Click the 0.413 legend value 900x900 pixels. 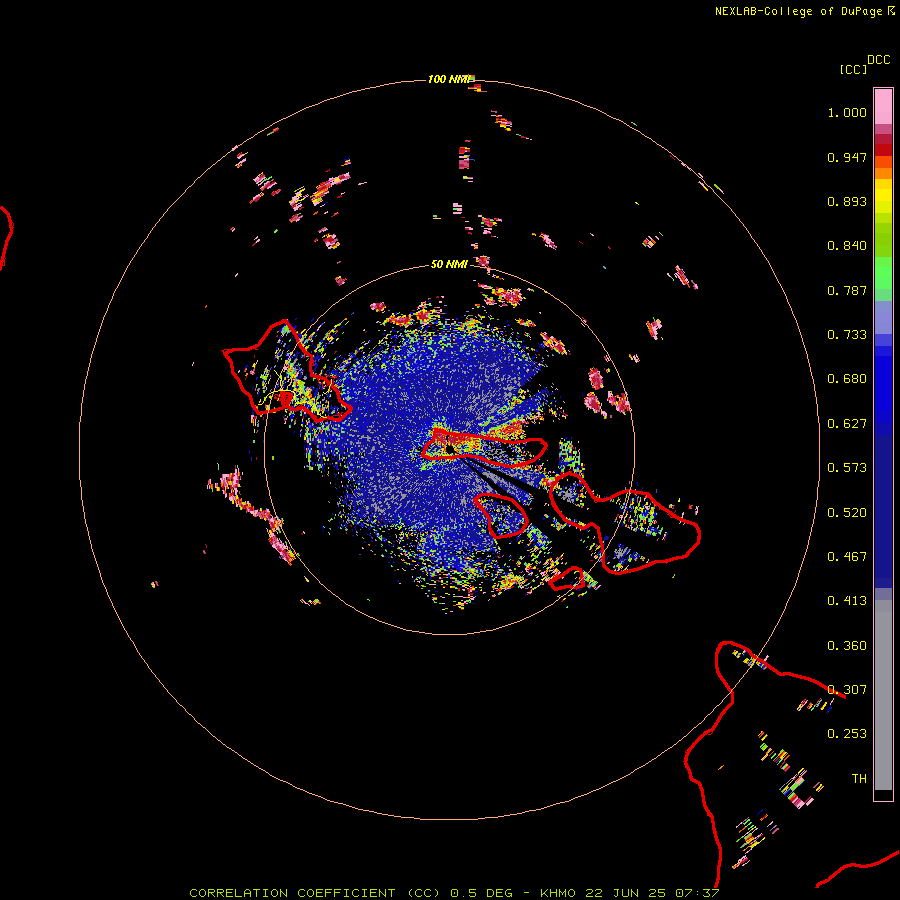(847, 601)
